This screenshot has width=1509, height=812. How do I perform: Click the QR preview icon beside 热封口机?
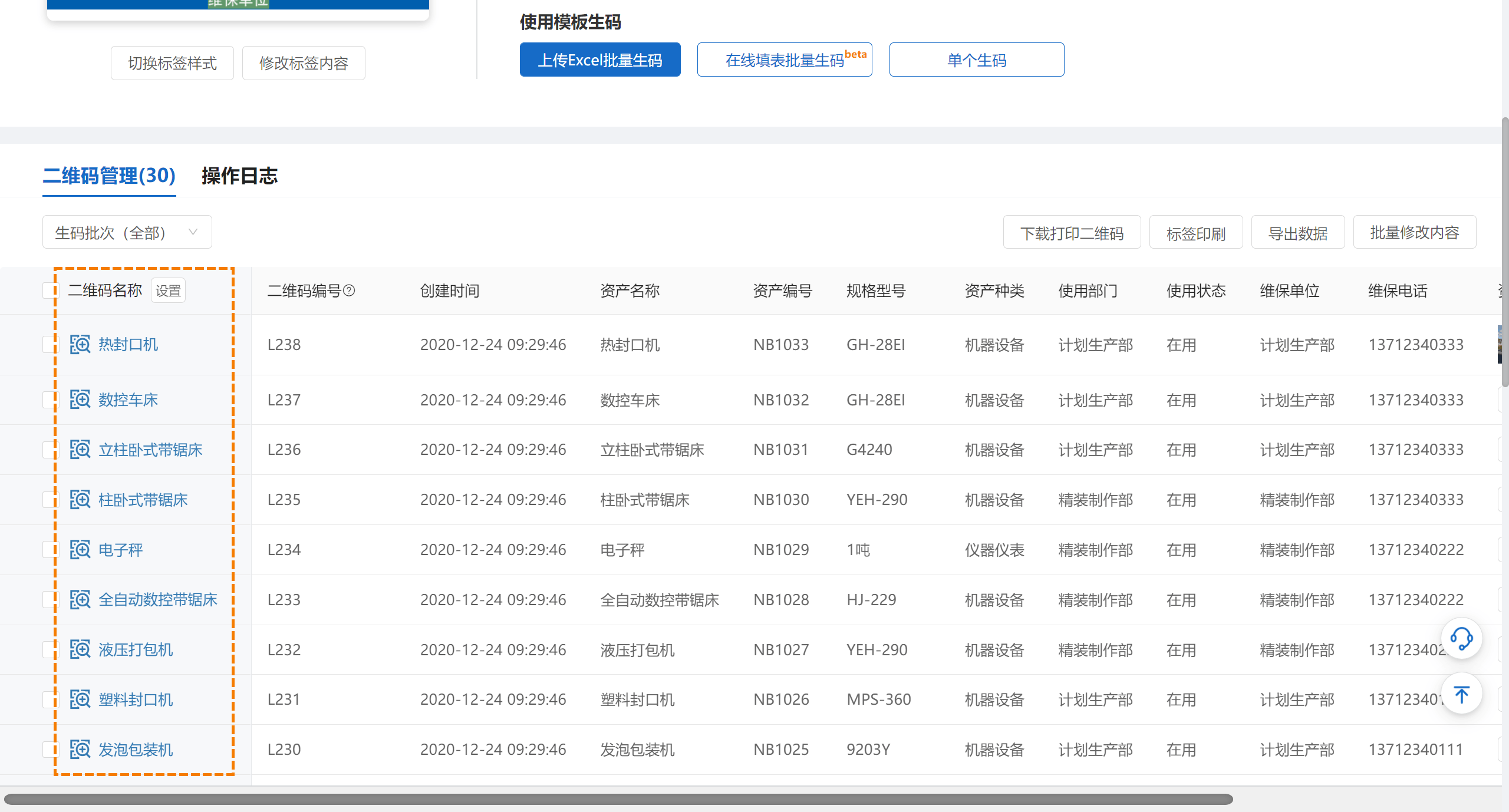pyautogui.click(x=80, y=345)
